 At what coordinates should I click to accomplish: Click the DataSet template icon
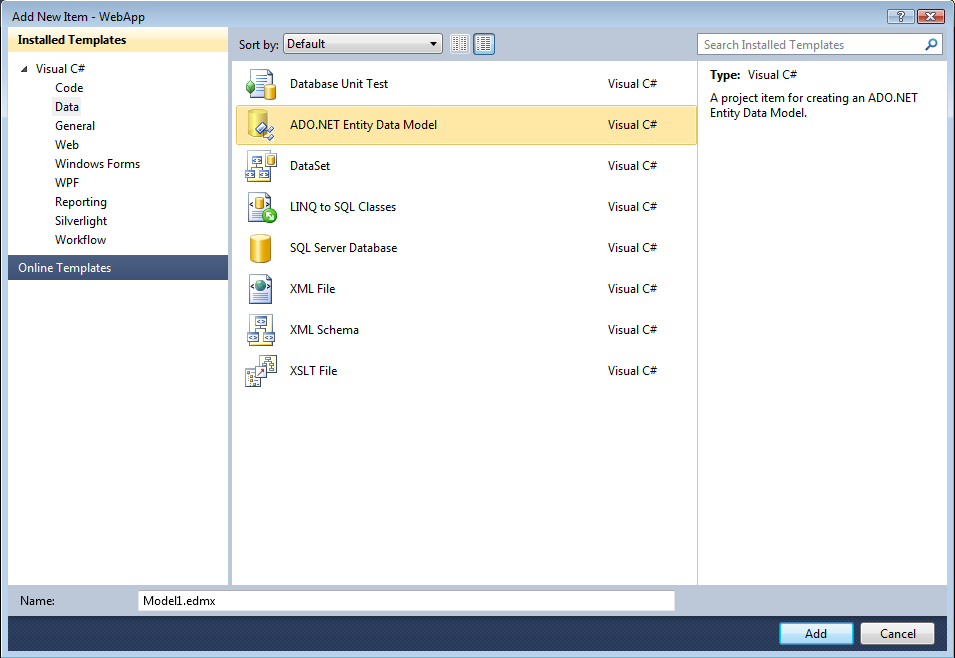[261, 166]
